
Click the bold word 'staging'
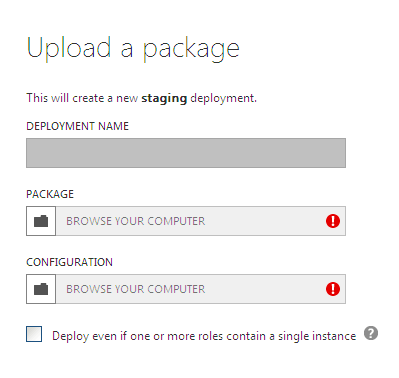[164, 99]
